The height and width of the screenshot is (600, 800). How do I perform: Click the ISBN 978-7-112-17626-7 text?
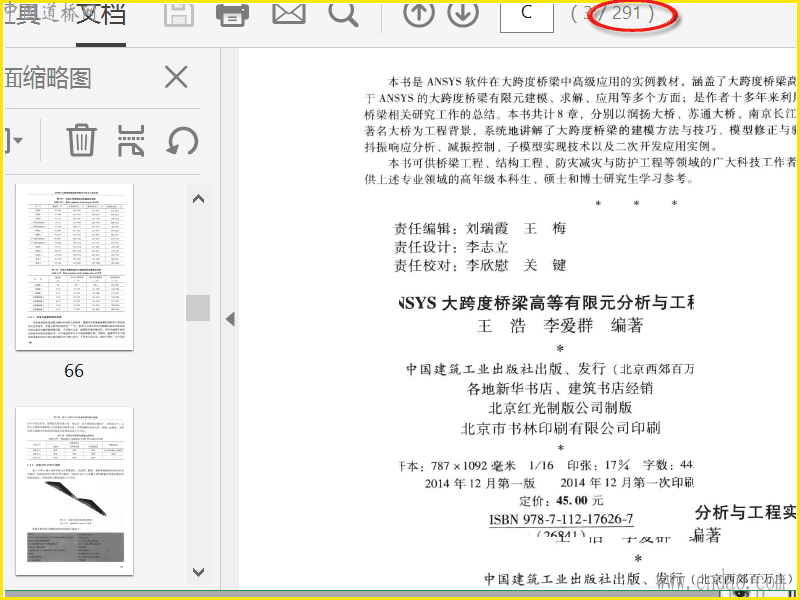click(x=561, y=519)
